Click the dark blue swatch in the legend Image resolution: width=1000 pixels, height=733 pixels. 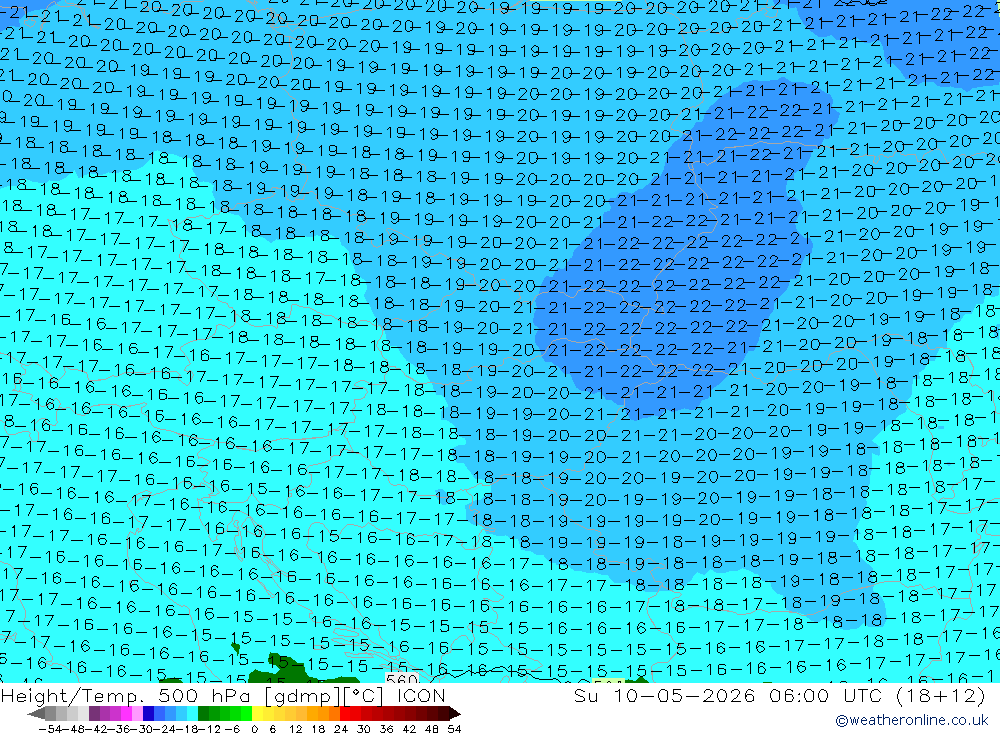coord(148,713)
